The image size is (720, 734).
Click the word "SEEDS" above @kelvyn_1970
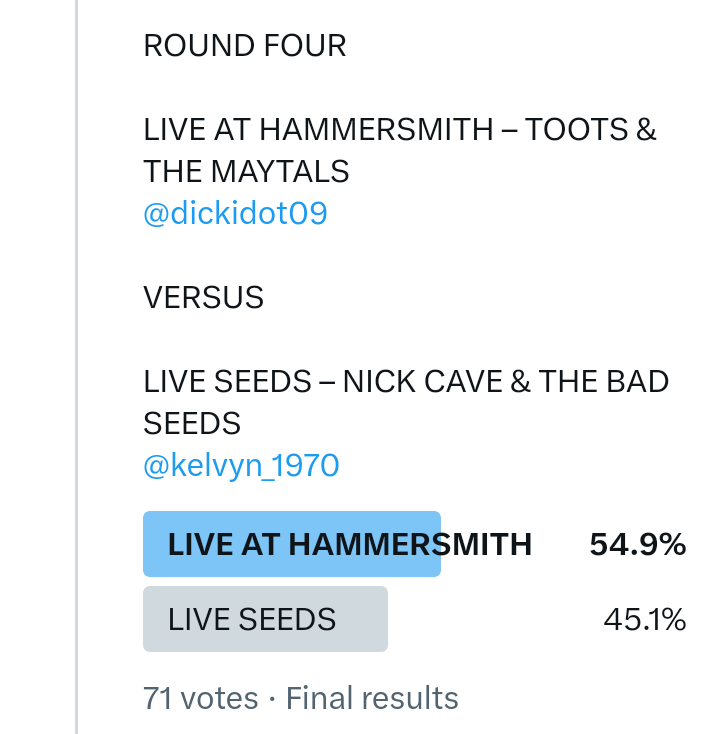(x=192, y=423)
